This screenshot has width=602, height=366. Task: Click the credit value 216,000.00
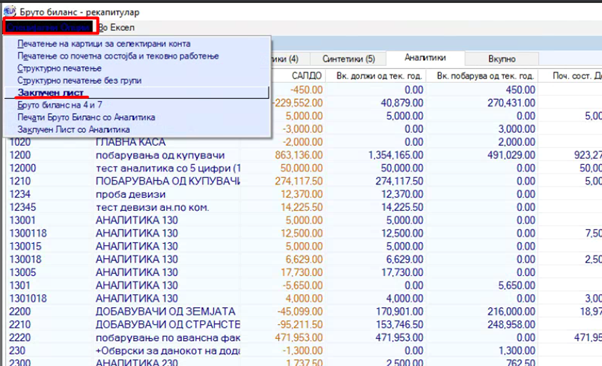511,311
